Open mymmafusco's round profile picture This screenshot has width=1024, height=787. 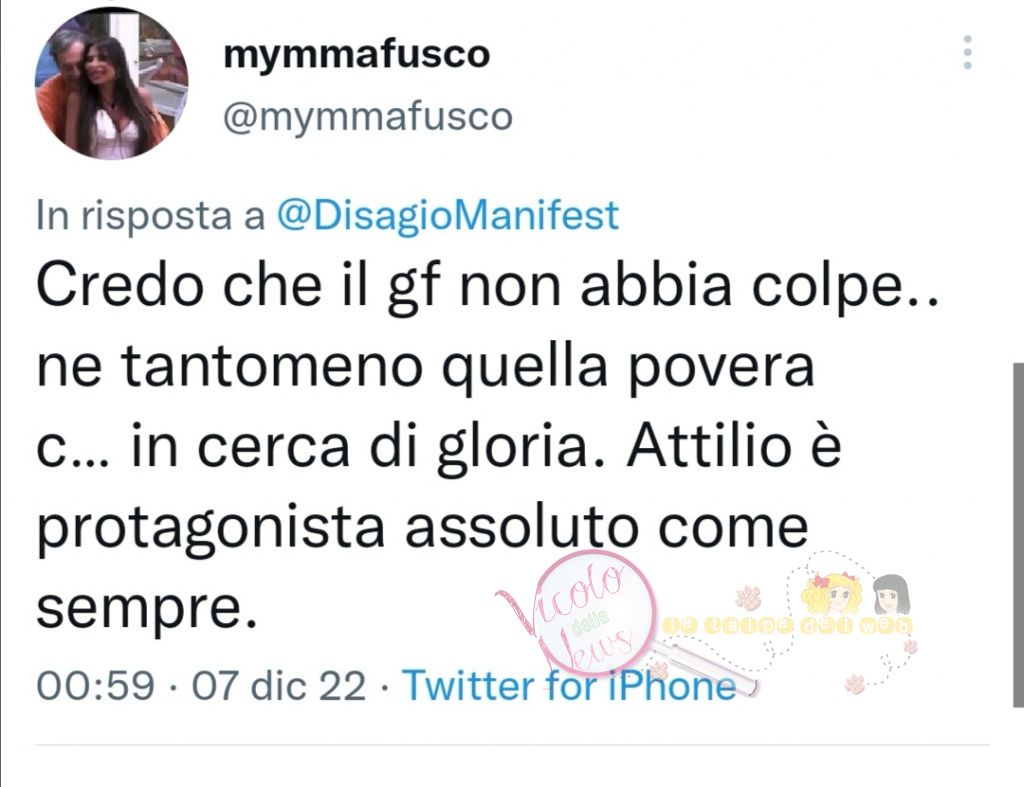[x=112, y=83]
